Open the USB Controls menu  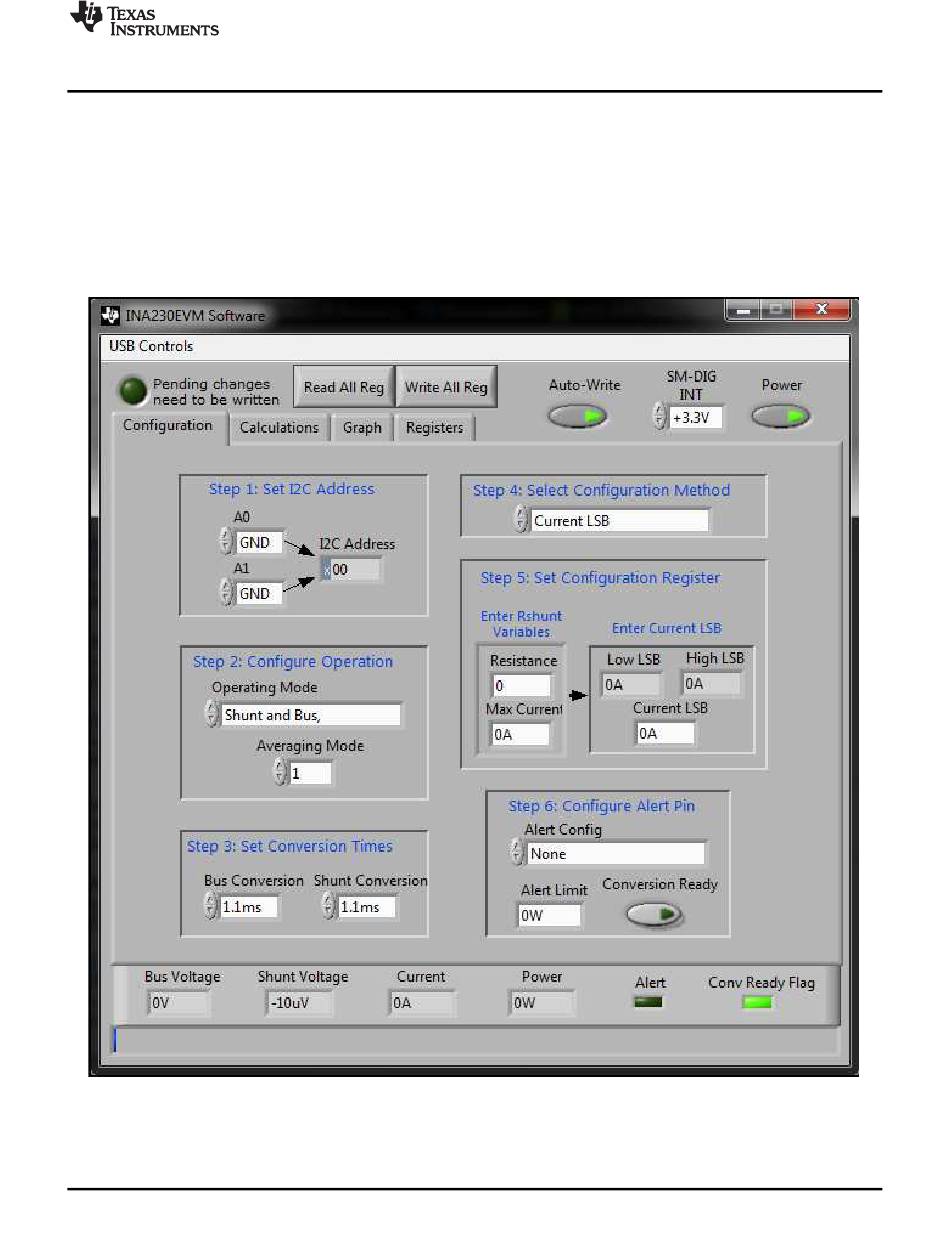151,346
